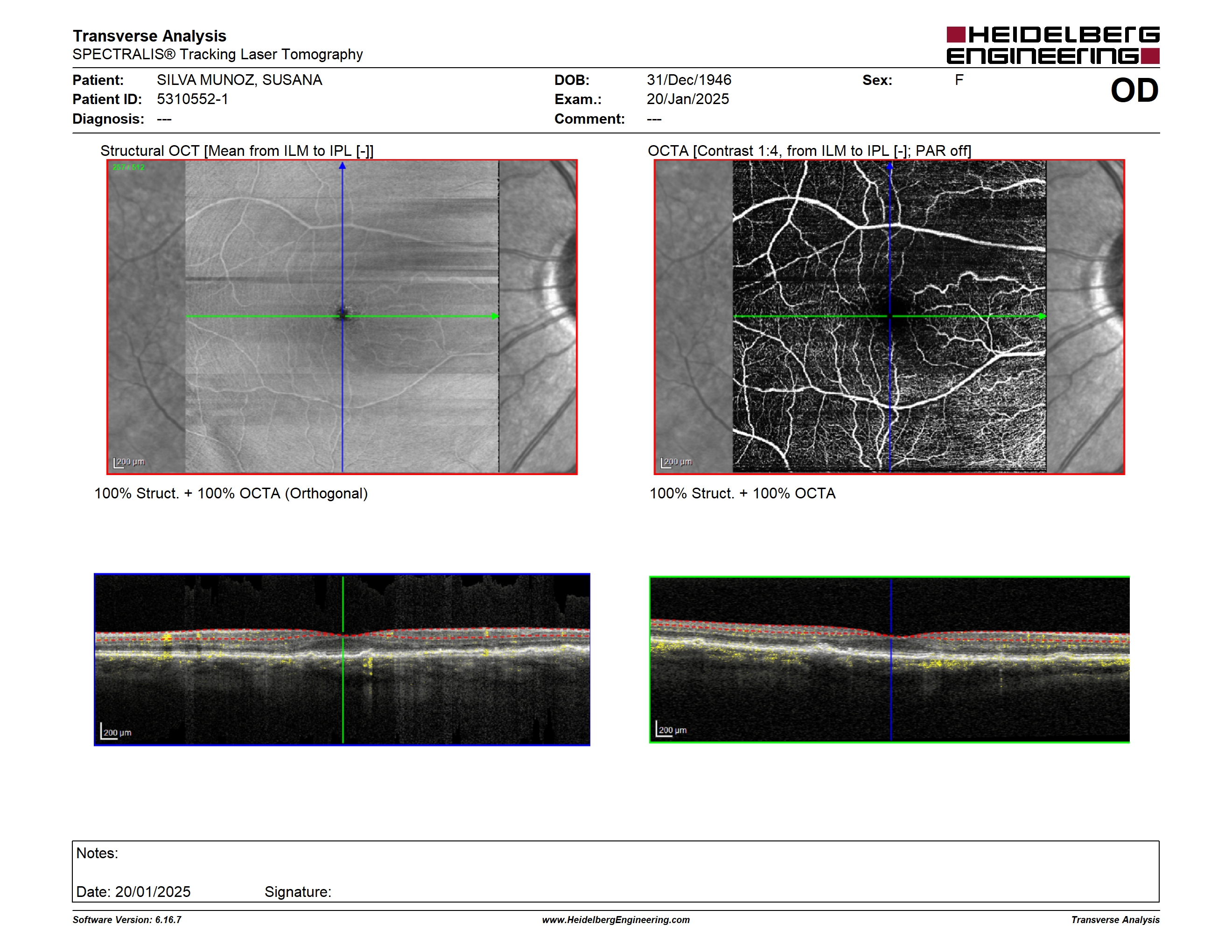Click the www.HeidelbergEngineering.com link
1232x952 pixels.
tap(616, 919)
